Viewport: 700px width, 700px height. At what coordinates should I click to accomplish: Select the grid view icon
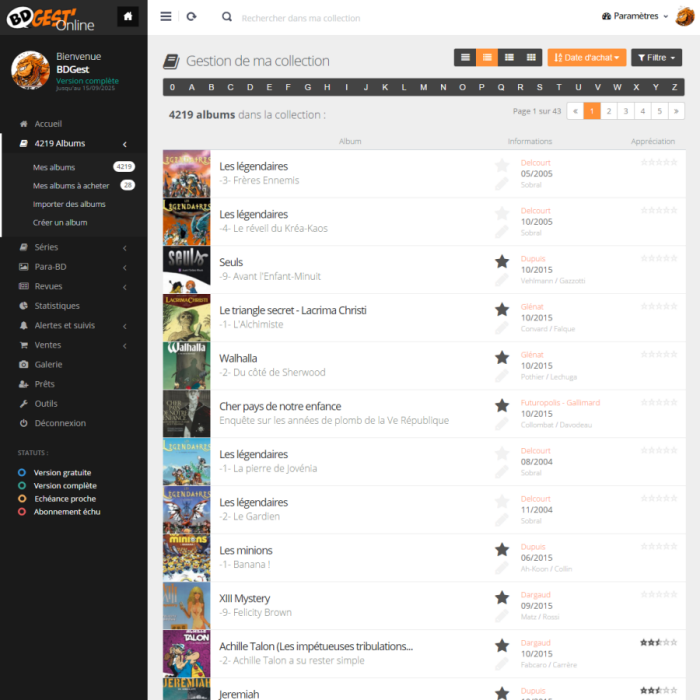point(531,57)
